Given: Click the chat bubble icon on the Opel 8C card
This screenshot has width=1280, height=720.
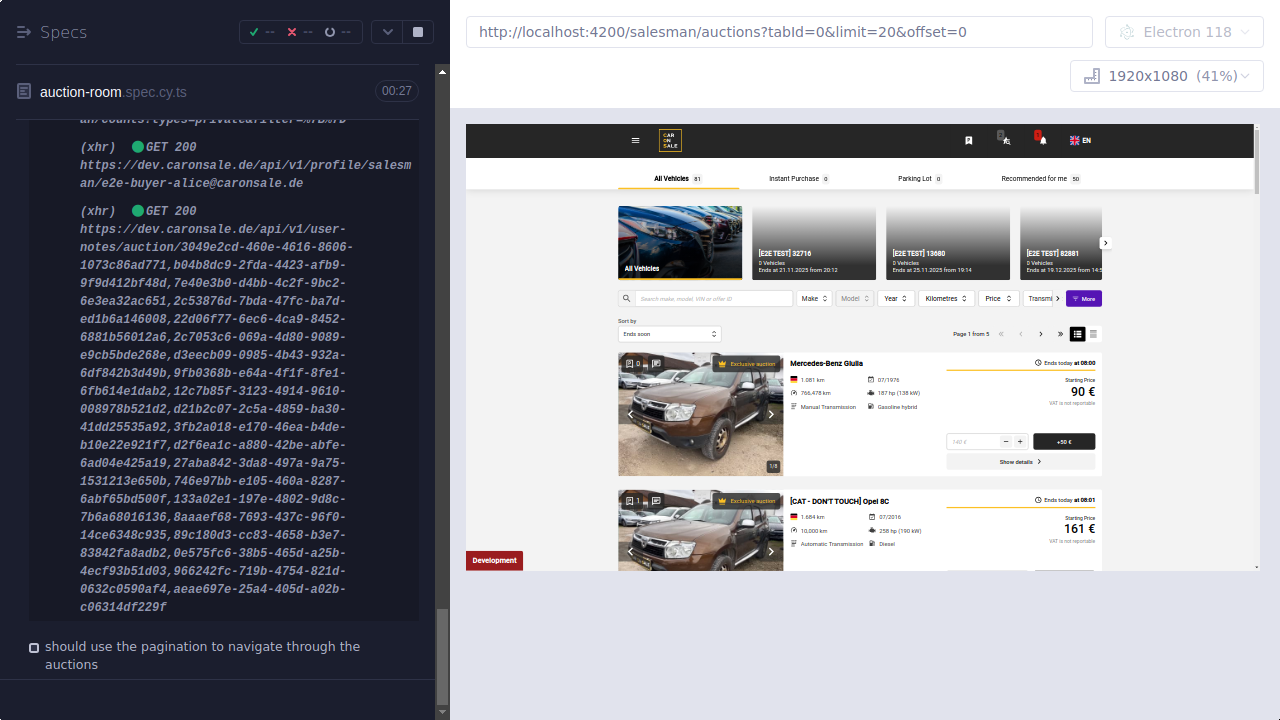Looking at the screenshot, I should 655,501.
